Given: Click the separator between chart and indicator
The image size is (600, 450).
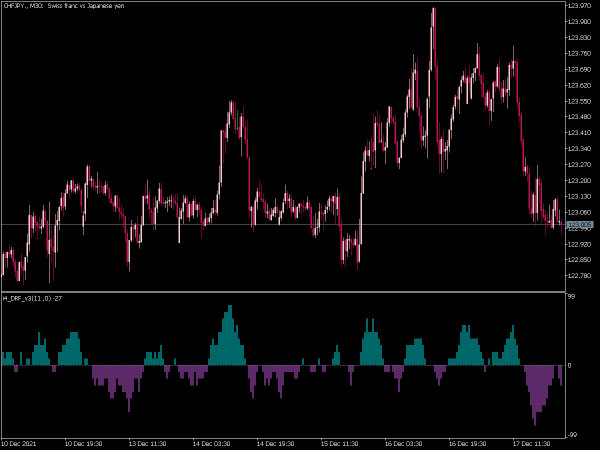Looking at the screenshot, I should (280, 292).
